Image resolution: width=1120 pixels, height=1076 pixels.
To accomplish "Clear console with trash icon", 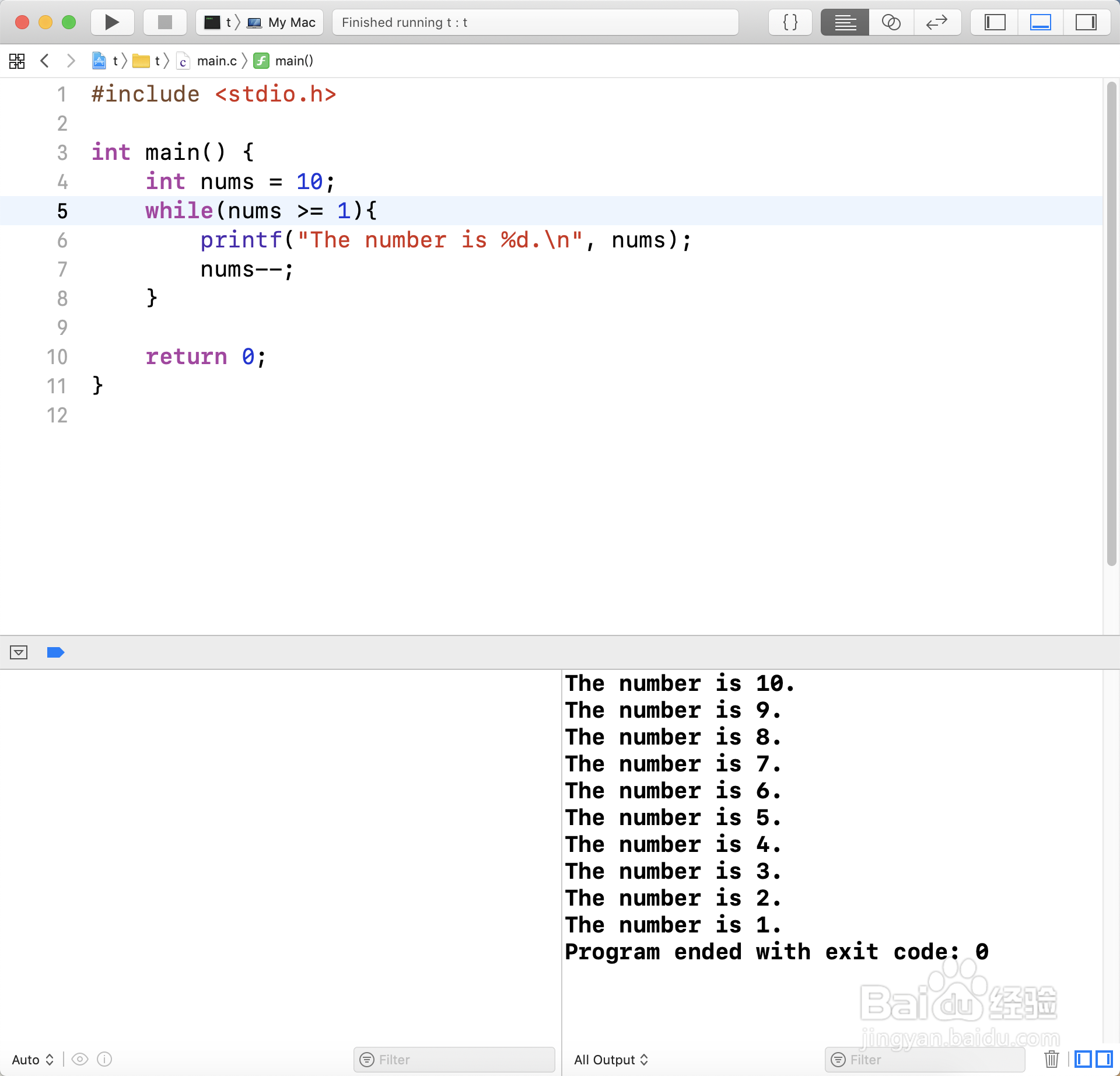I will pyautogui.click(x=1051, y=1059).
